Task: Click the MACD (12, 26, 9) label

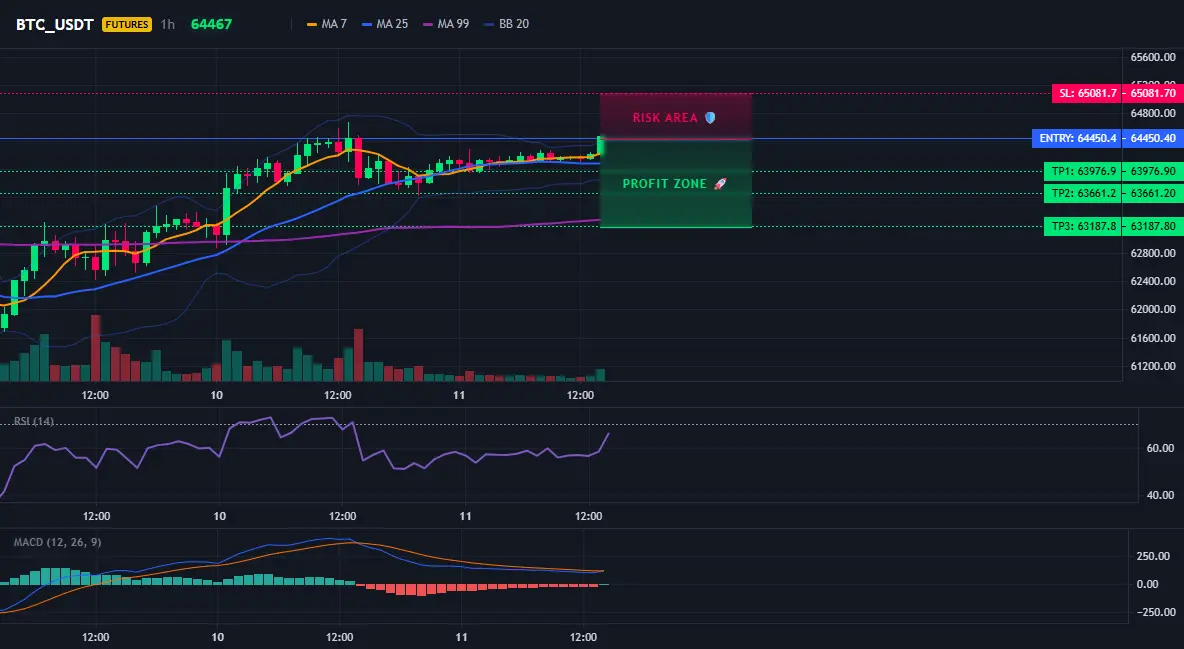Action: pyautogui.click(x=57, y=542)
